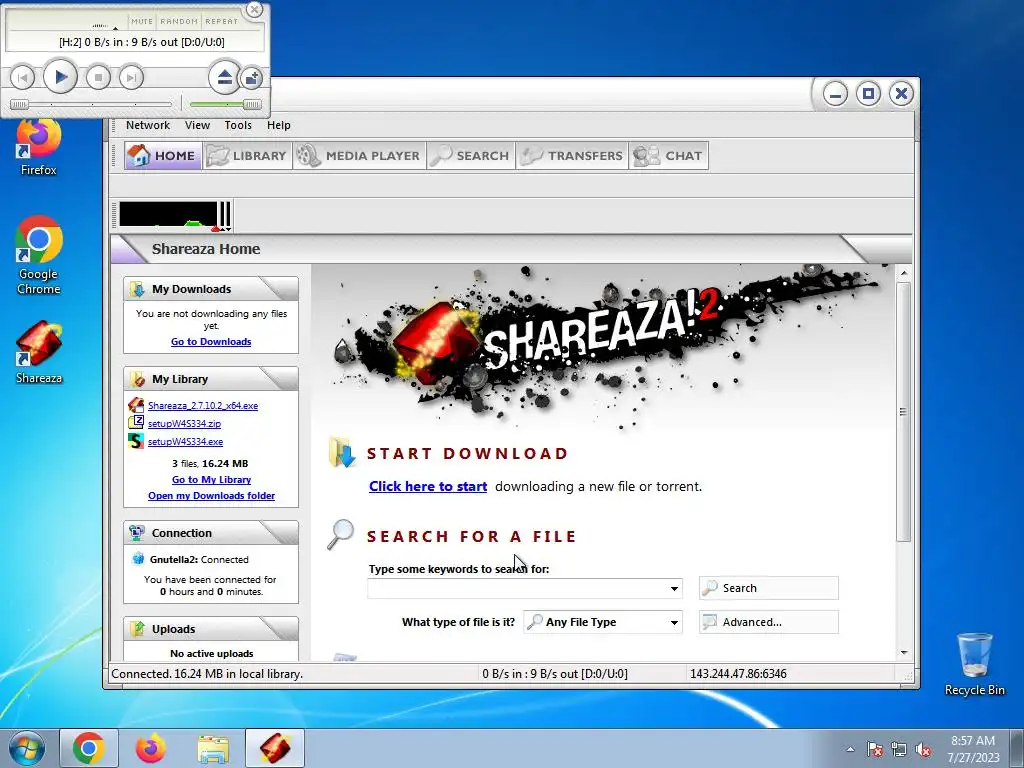Click Open my Downloads folder link
The height and width of the screenshot is (768, 1024).
211,496
